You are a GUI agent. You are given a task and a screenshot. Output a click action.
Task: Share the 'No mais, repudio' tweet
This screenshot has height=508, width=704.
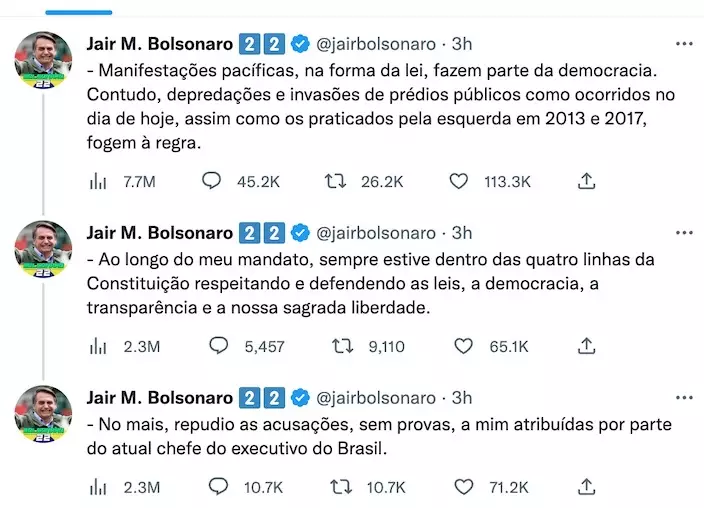pyautogui.click(x=588, y=487)
